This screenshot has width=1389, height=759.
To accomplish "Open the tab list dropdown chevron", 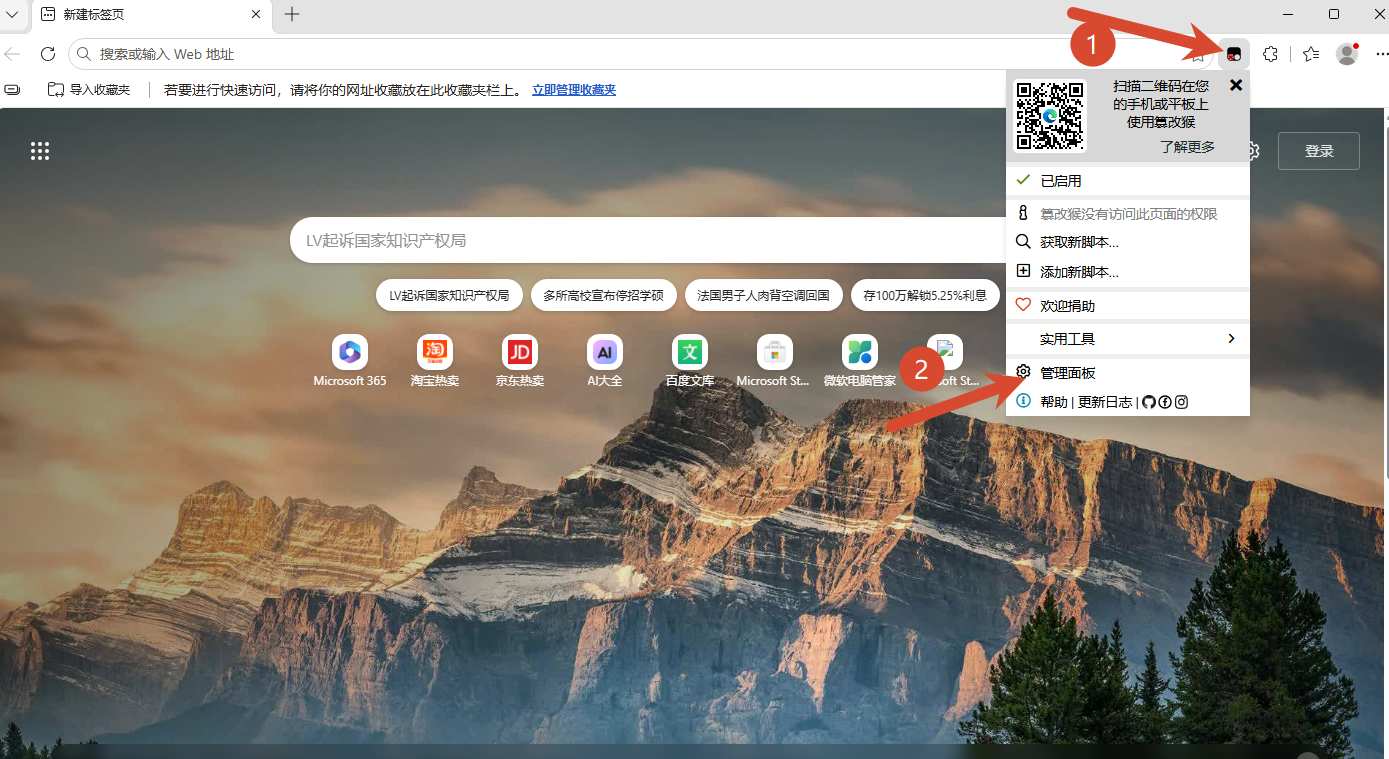I will pos(13,14).
